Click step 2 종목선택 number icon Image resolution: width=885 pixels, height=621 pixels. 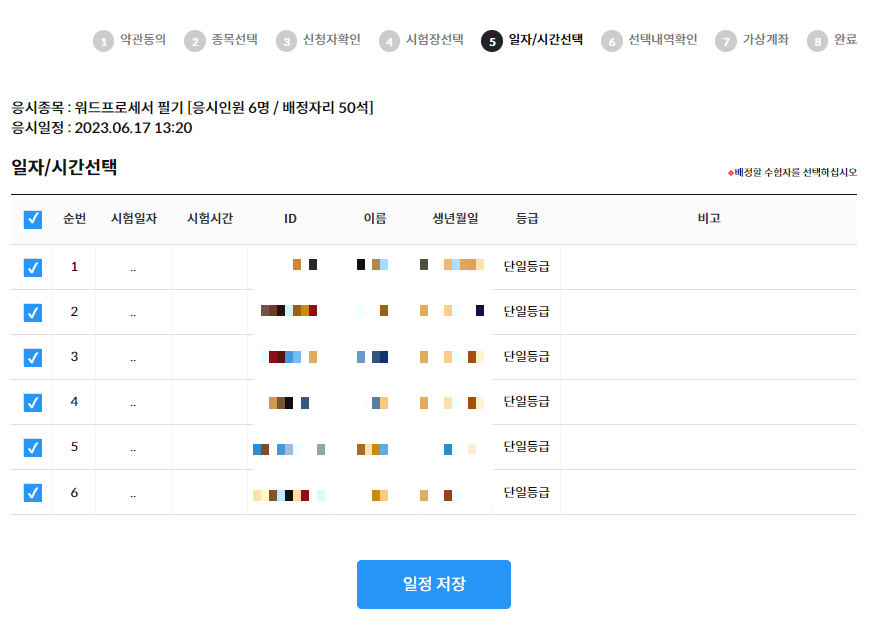click(x=194, y=41)
